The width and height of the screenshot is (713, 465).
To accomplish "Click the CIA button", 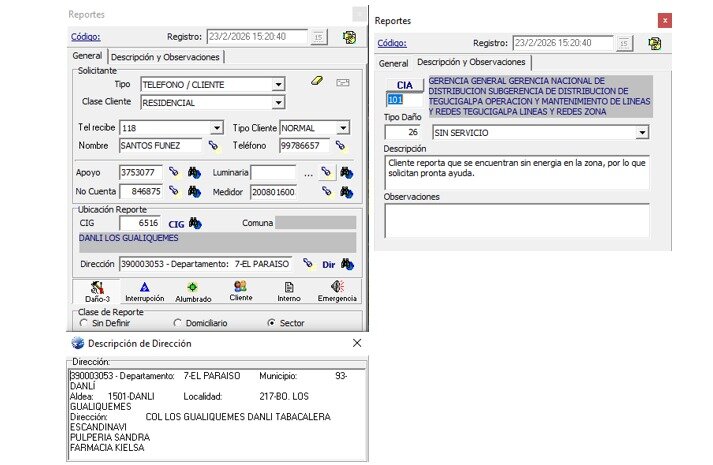I will pyautogui.click(x=405, y=85).
